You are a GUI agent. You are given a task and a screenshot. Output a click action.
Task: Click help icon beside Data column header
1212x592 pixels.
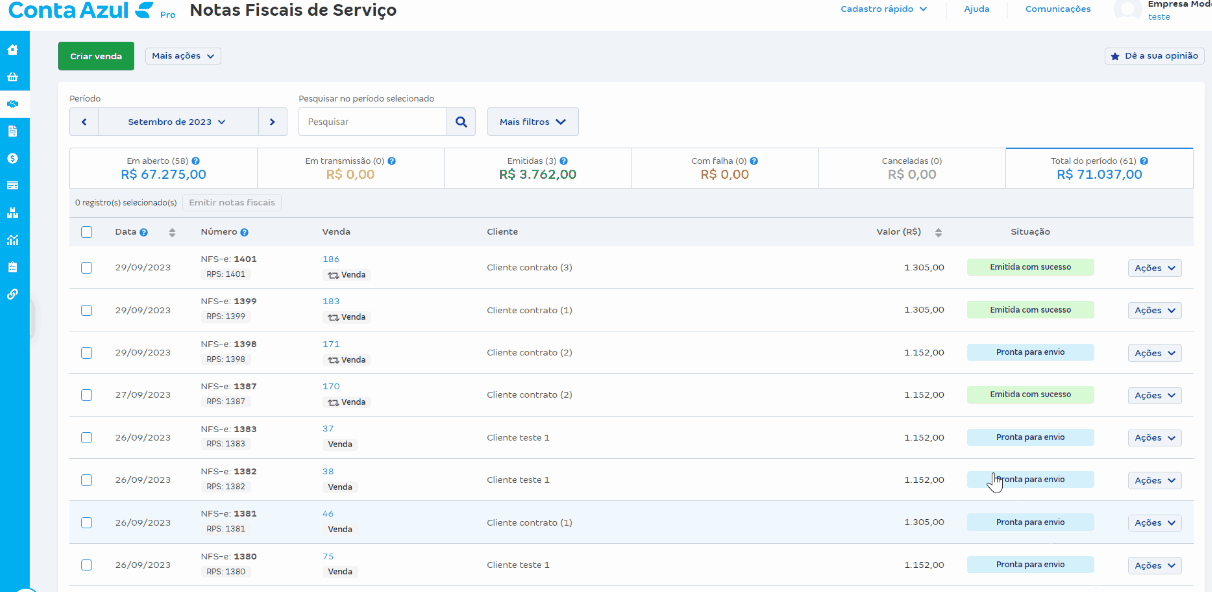tap(144, 232)
